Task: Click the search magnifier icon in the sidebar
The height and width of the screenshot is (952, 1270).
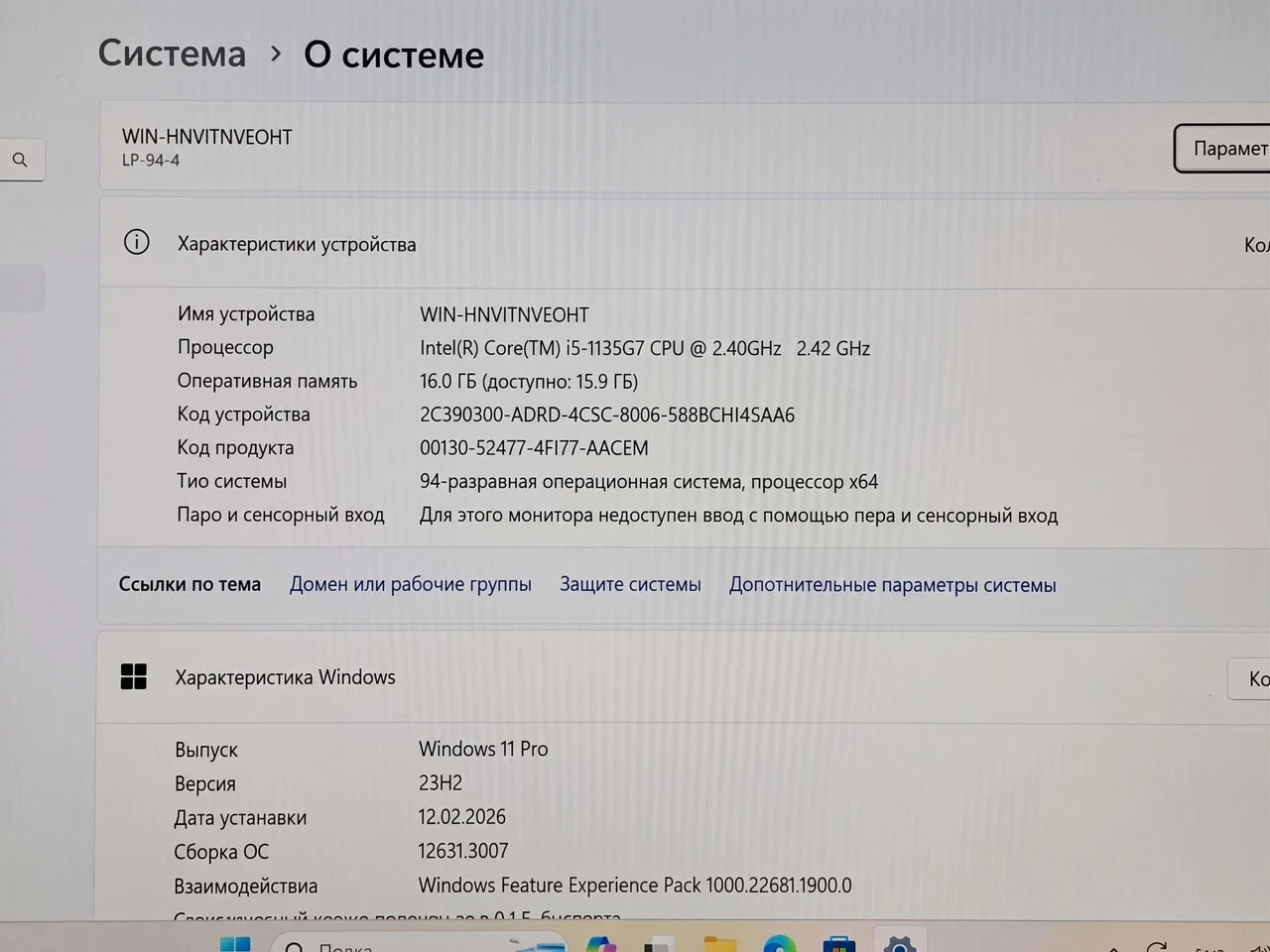Action: coord(20,160)
